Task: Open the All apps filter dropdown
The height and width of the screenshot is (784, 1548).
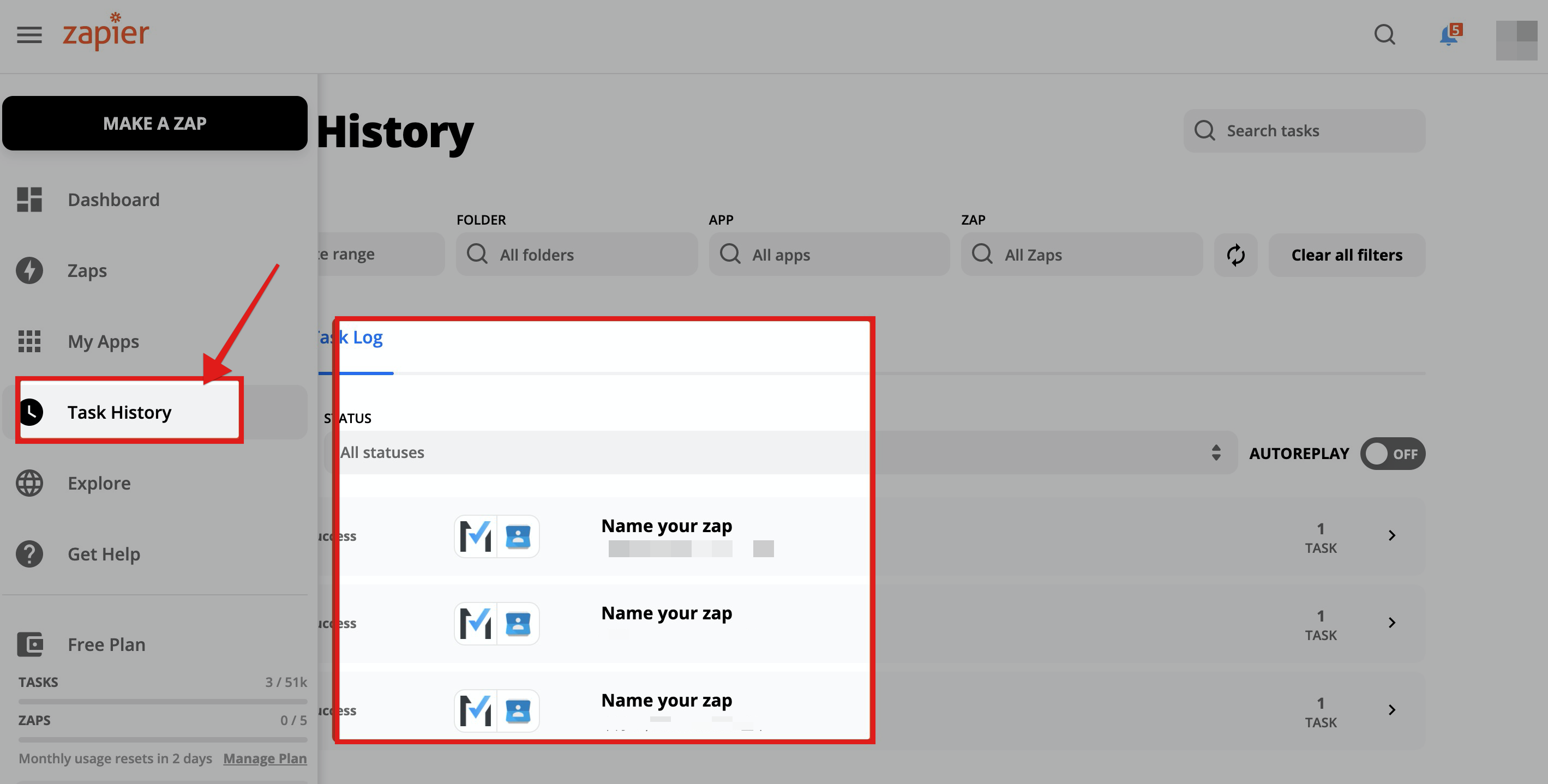Action: 829,255
